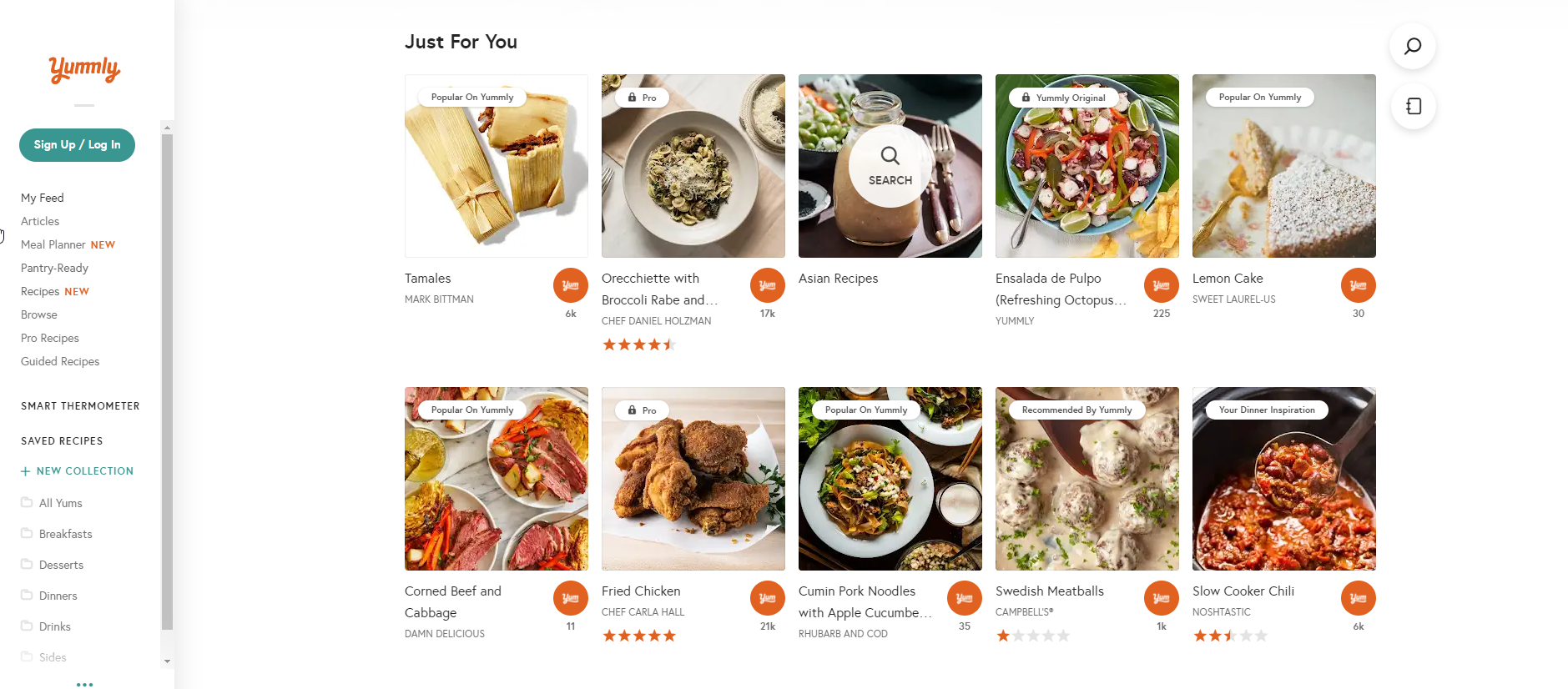Open the Slow Cooker Chili recipe photo

pyautogui.click(x=1283, y=479)
